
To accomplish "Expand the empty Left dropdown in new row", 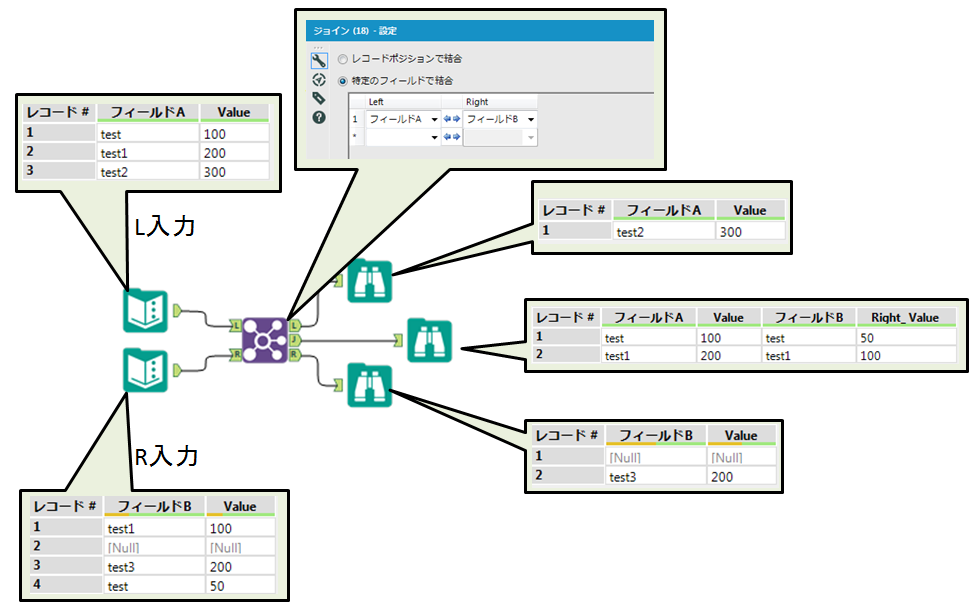I will (x=434, y=137).
